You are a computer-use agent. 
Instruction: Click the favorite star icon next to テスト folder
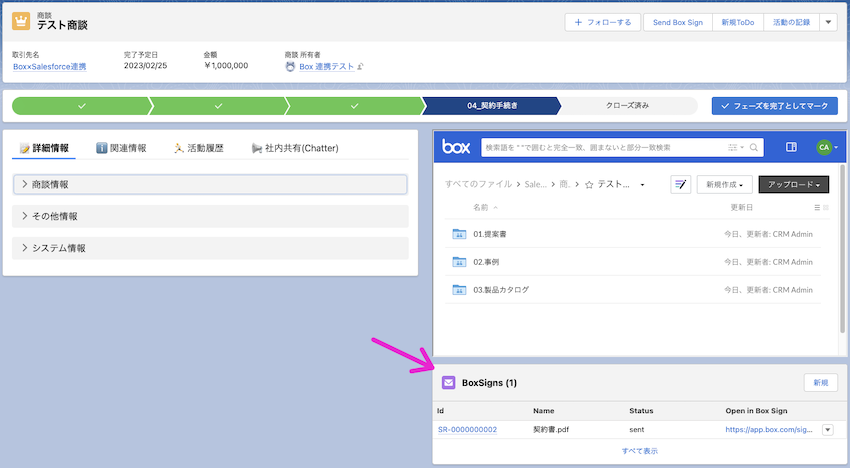[x=589, y=185]
